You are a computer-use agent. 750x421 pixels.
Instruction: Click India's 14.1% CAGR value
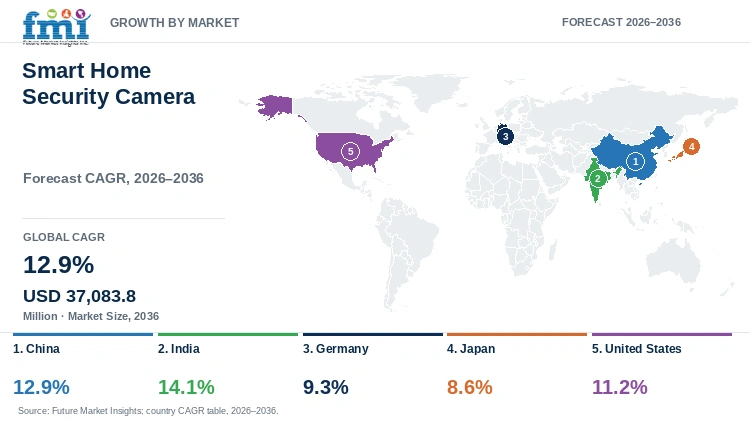186,387
